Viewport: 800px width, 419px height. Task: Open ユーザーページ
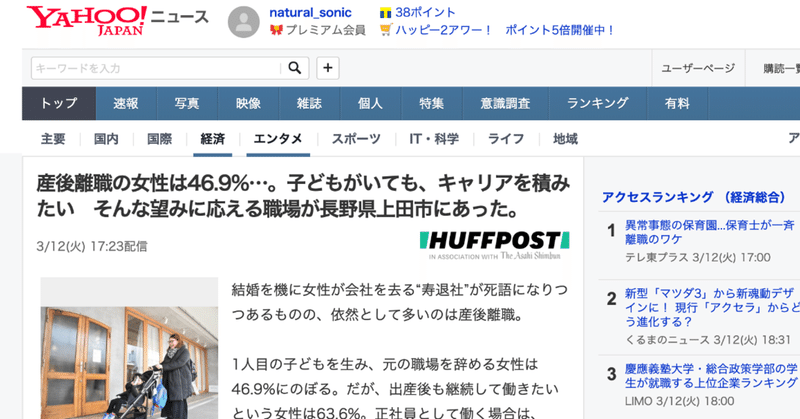[x=698, y=68]
